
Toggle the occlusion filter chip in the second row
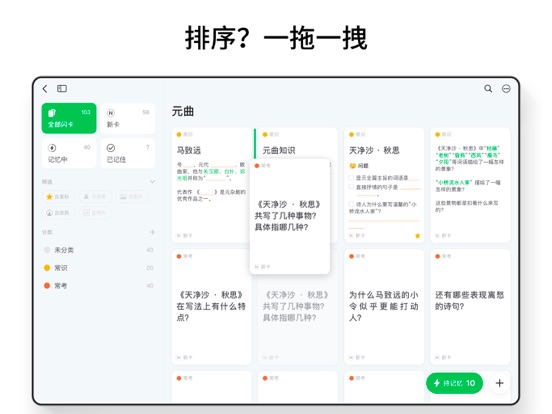[58, 213]
